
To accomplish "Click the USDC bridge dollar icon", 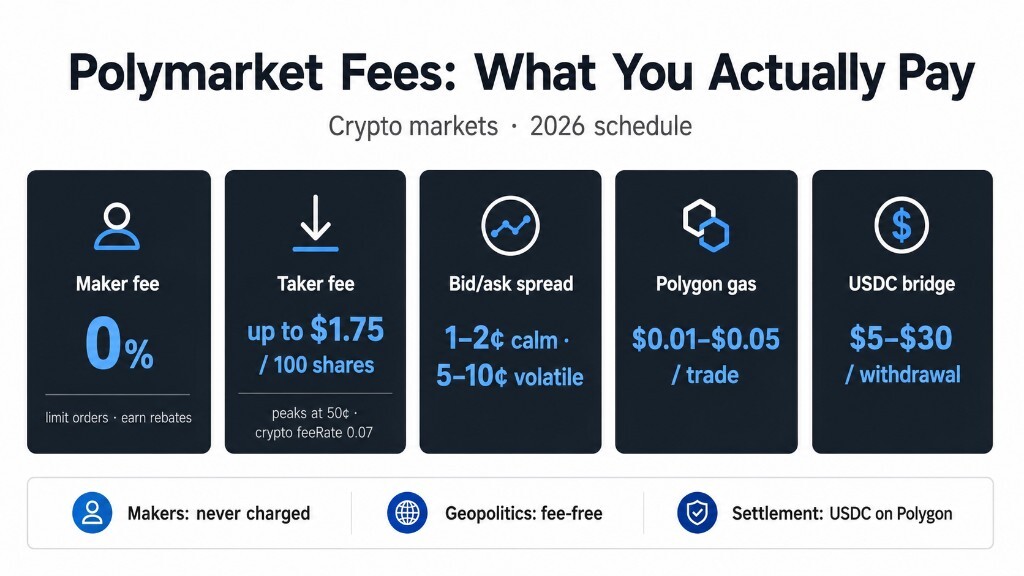I will (x=901, y=225).
